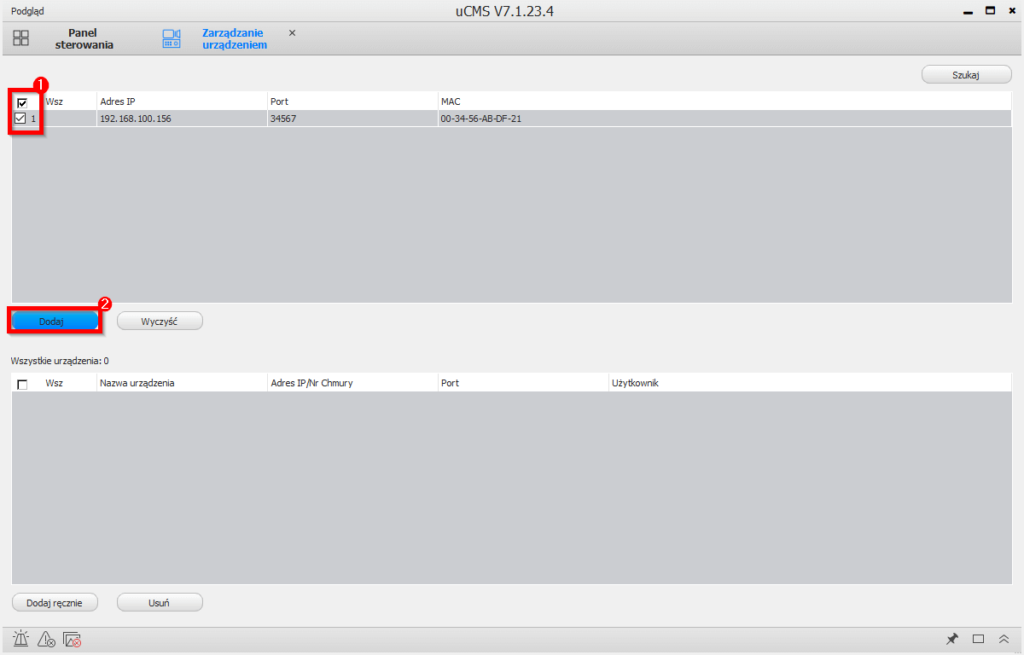
Task: Toggle select-all checkbox in added devices table
Action: click(22, 384)
